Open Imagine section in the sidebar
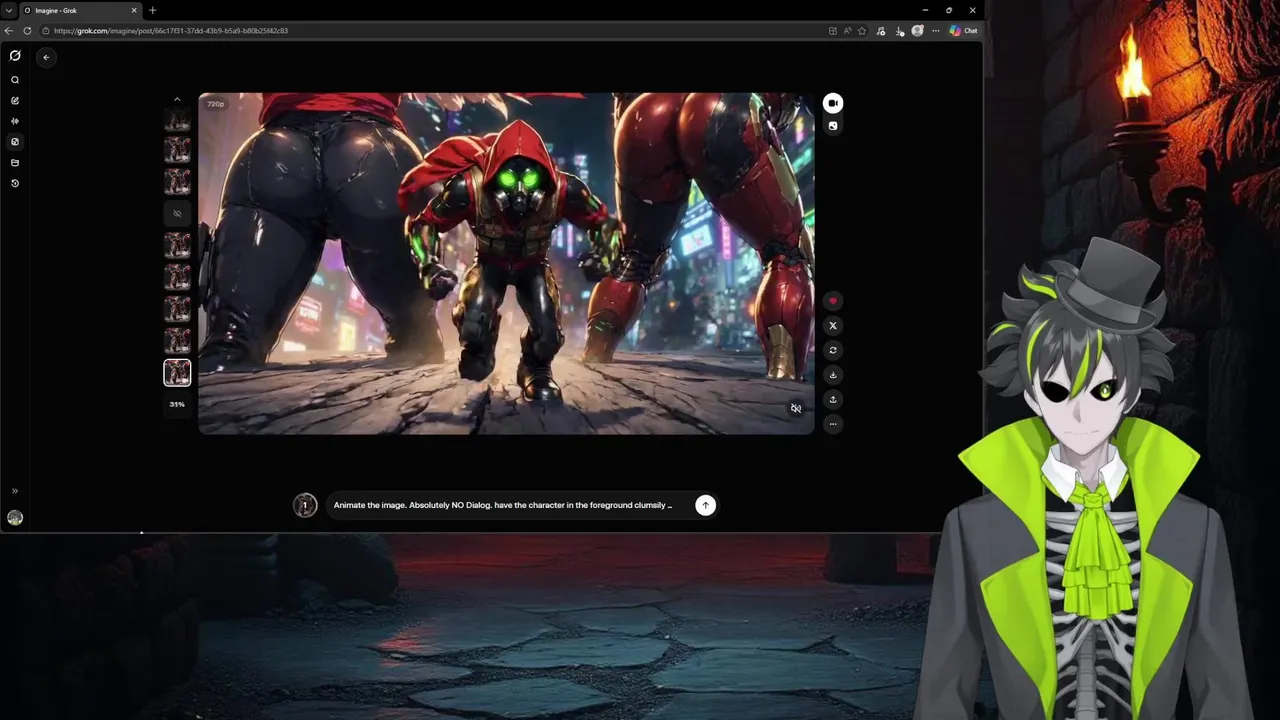Screen dimensions: 1280x720 pos(15,142)
